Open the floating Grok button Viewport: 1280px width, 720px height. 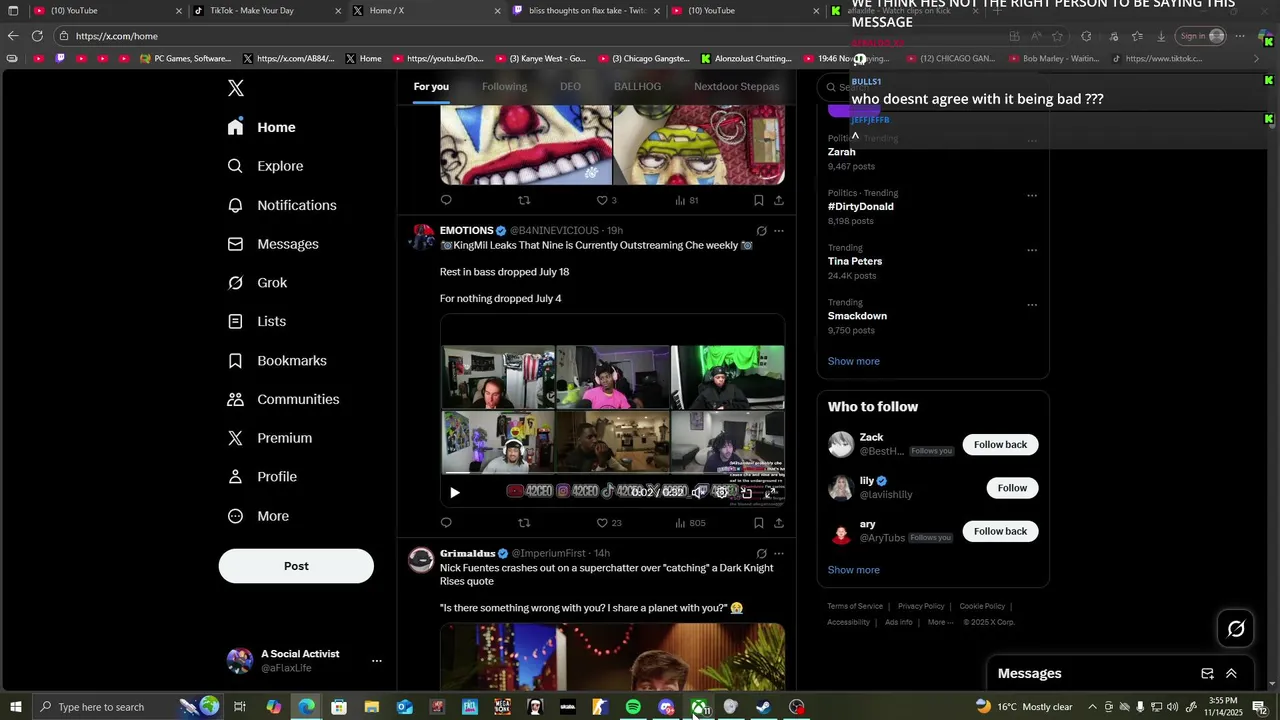click(x=1236, y=629)
